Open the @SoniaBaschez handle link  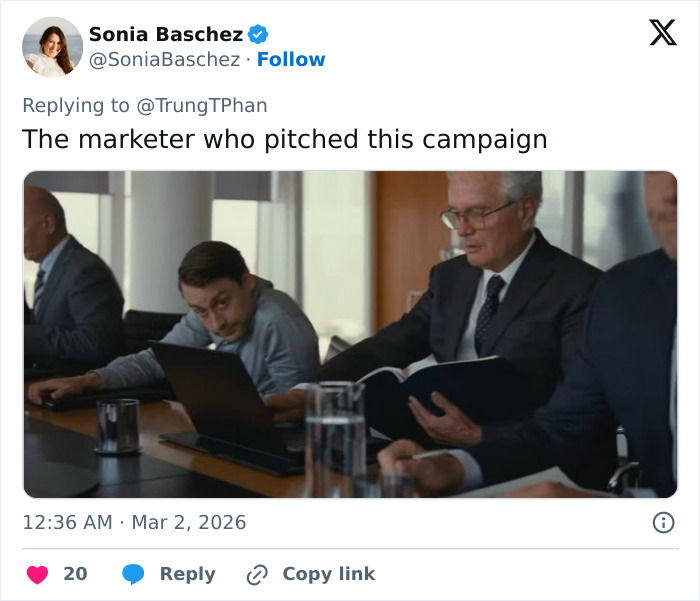tap(165, 60)
